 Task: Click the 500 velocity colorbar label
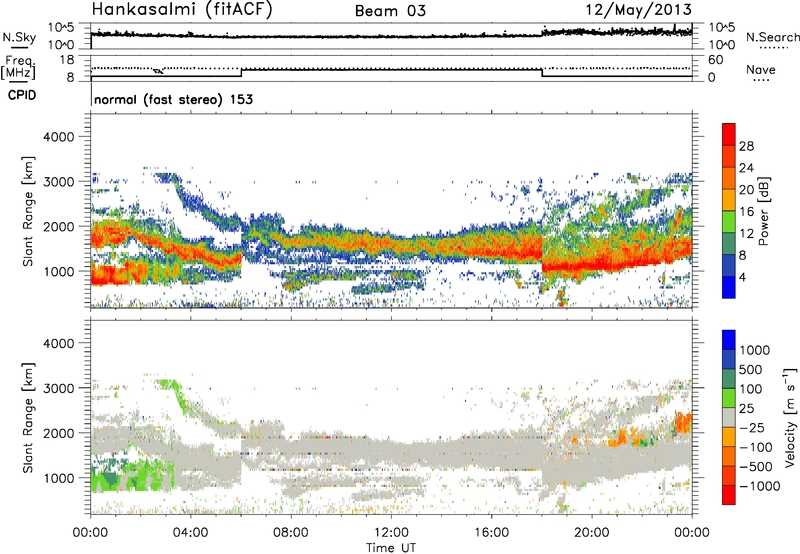click(x=751, y=370)
